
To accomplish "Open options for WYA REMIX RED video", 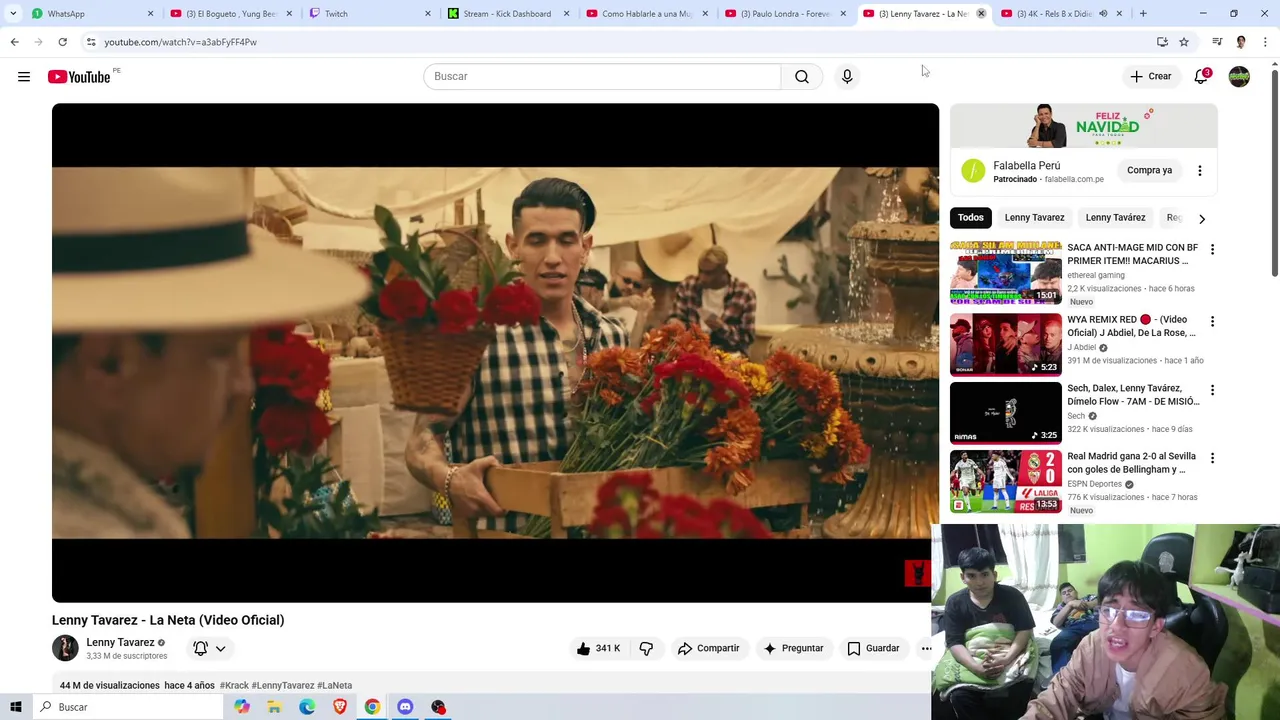I will click(1212, 321).
